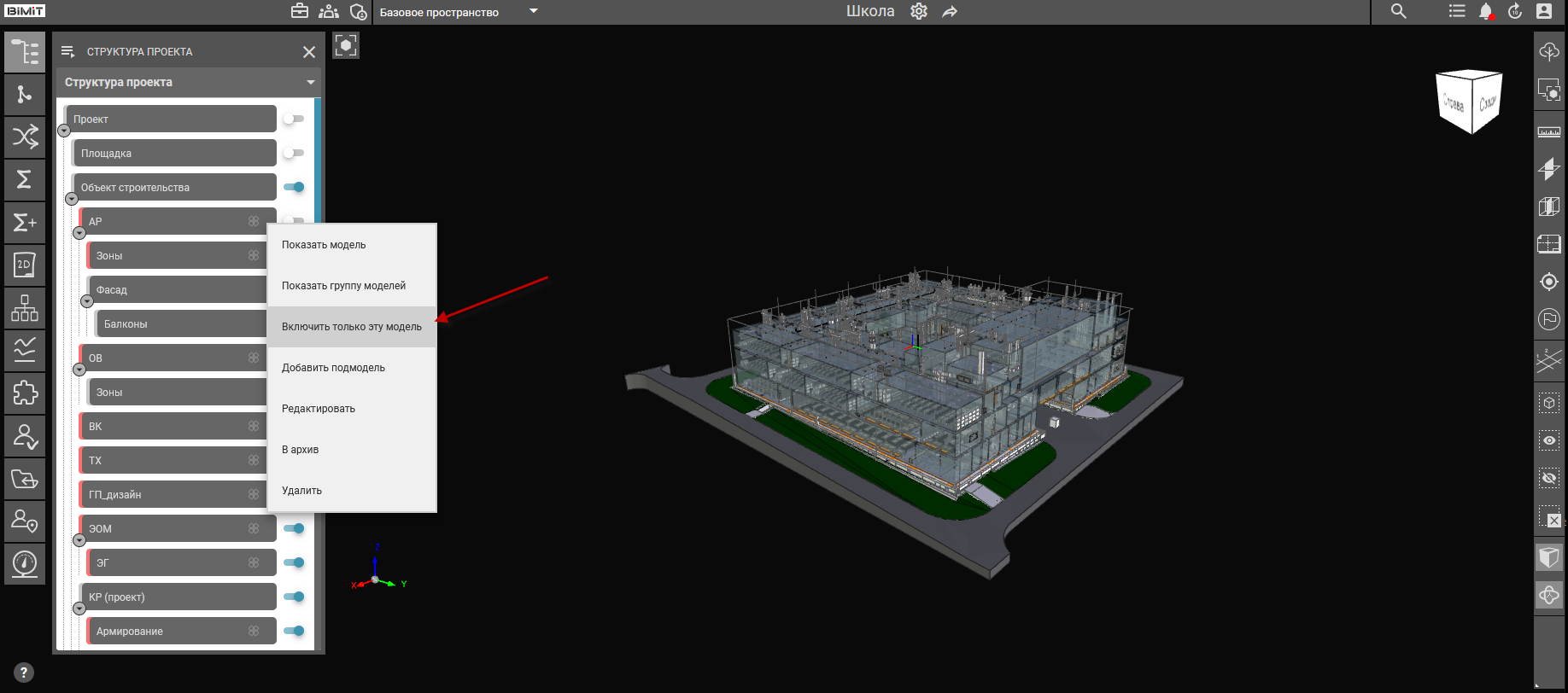Click the puzzle piece plugins icon

(x=25, y=393)
